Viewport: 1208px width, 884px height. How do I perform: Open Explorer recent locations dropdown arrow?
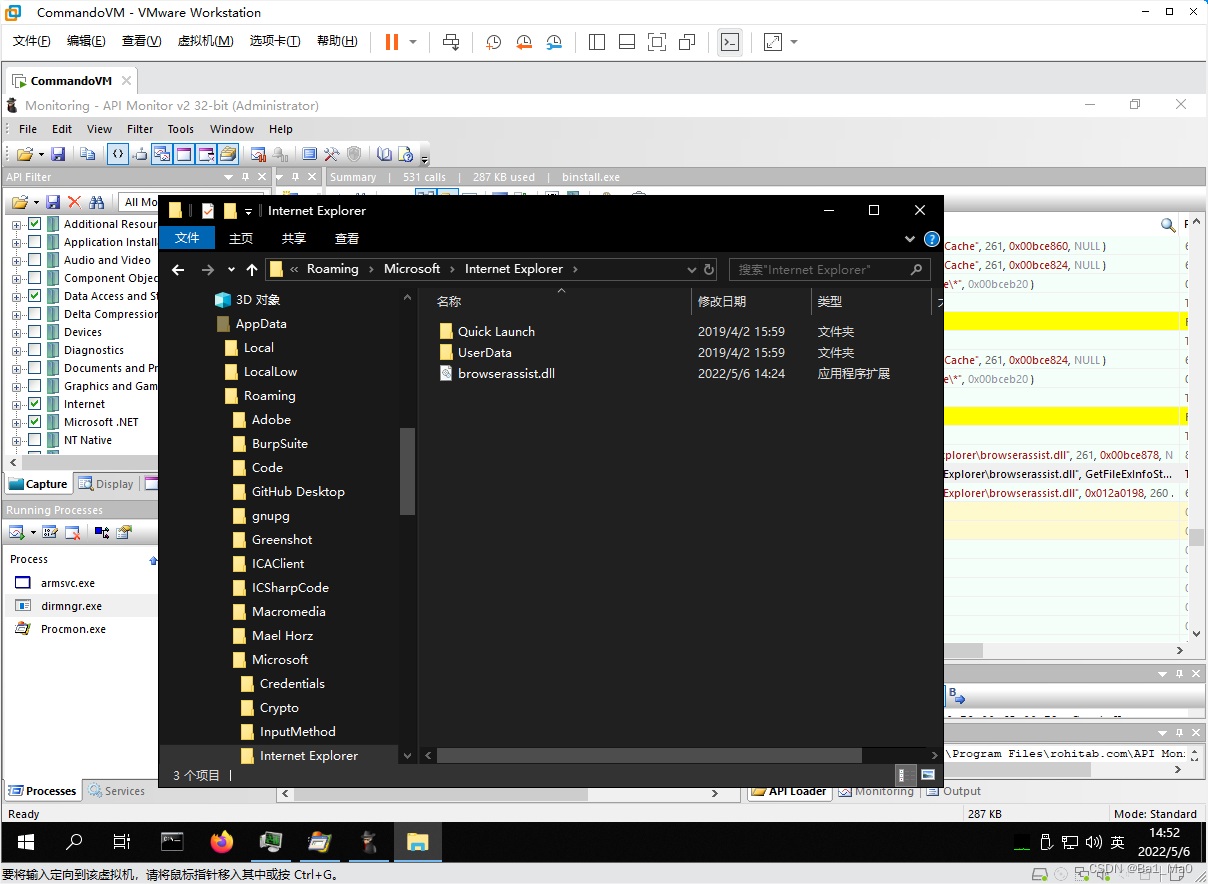coord(231,270)
